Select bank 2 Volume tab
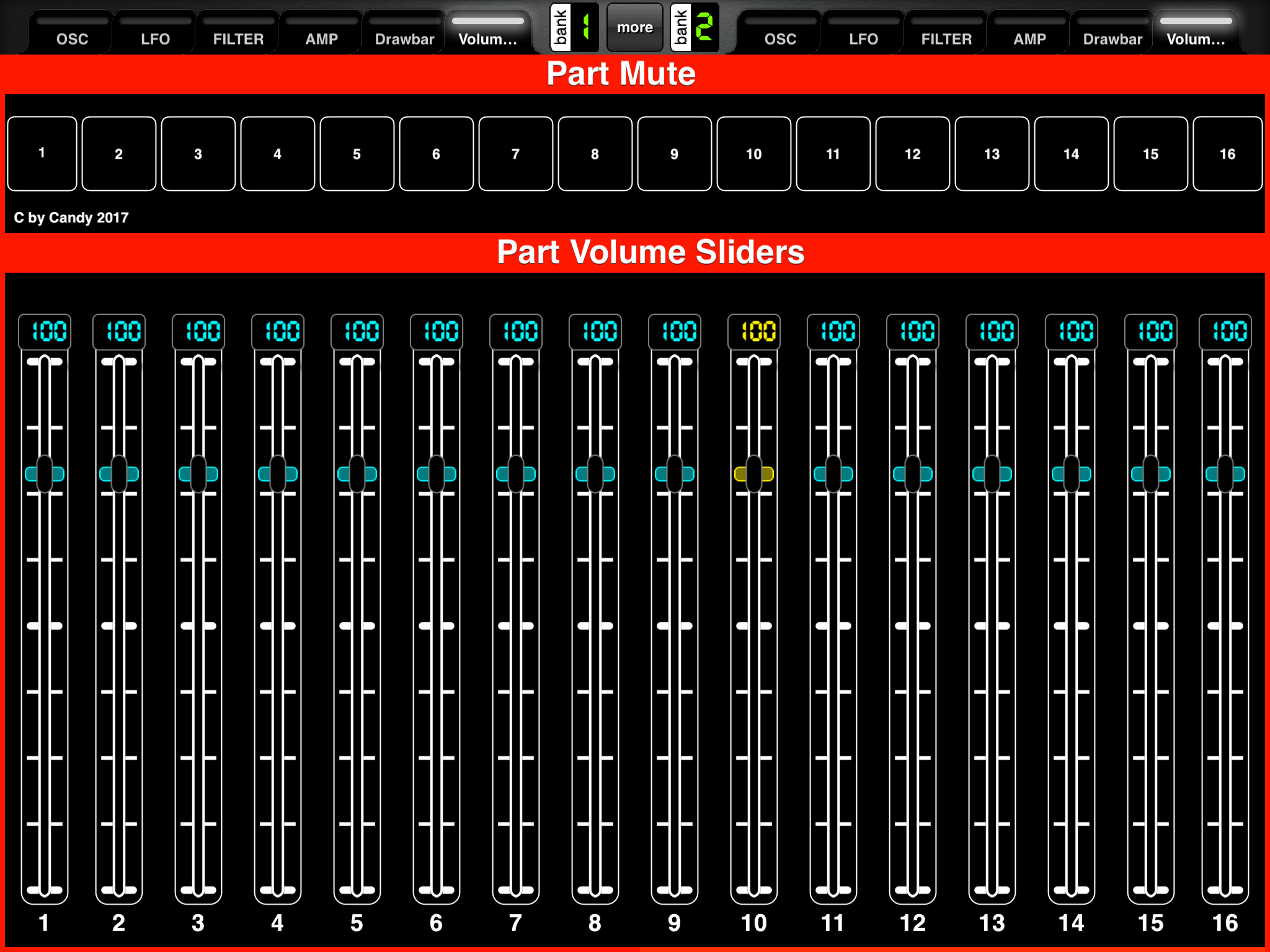The width and height of the screenshot is (1270, 952). (1196, 32)
